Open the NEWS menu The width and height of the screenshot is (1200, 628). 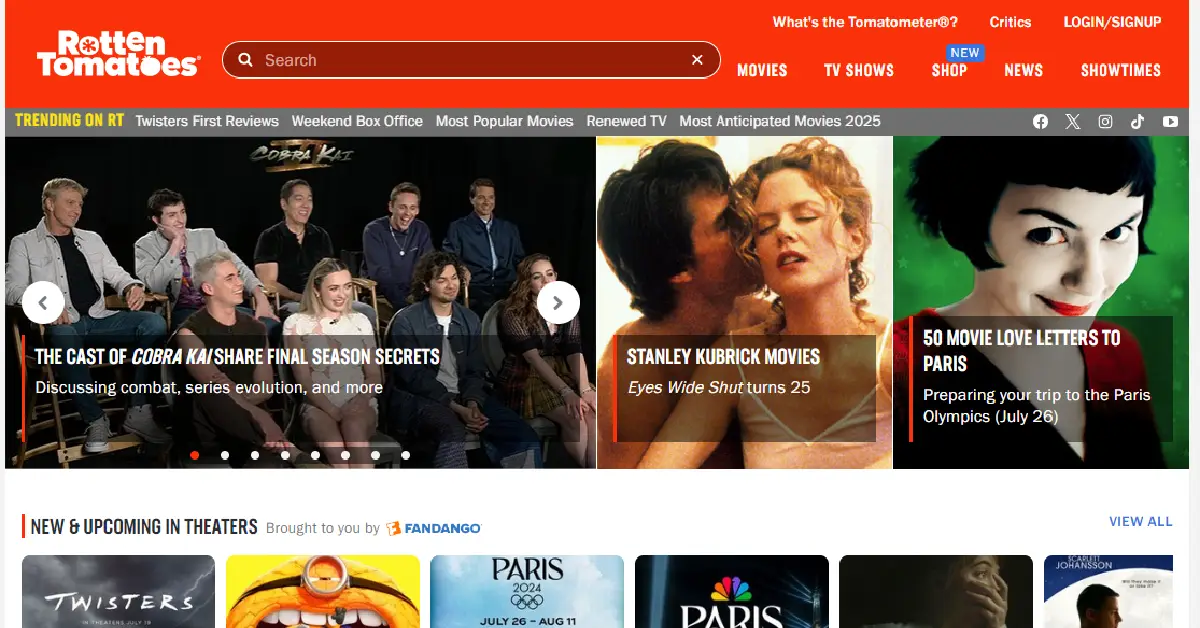click(x=1023, y=70)
